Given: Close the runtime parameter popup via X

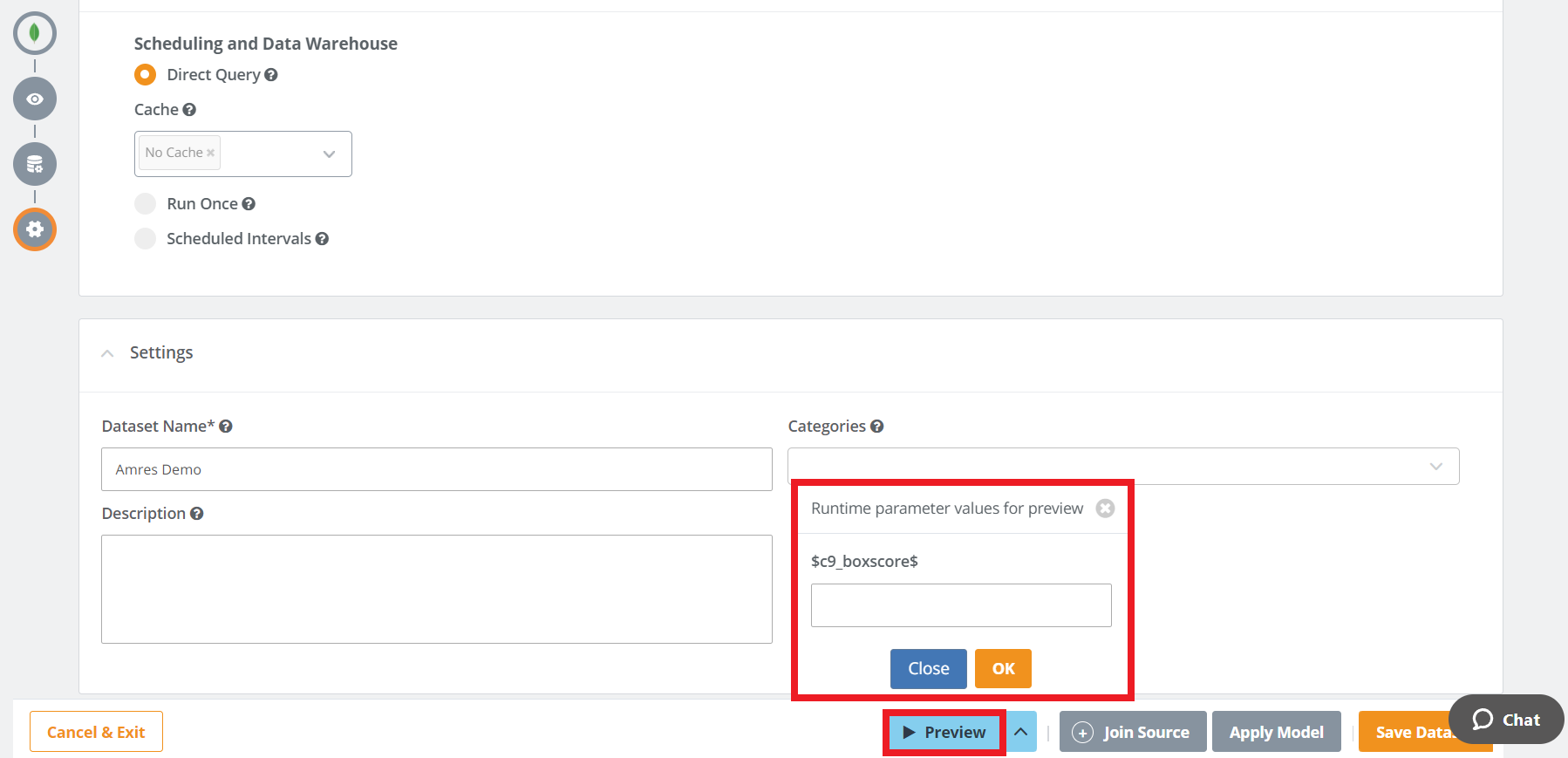Looking at the screenshot, I should click(1105, 509).
